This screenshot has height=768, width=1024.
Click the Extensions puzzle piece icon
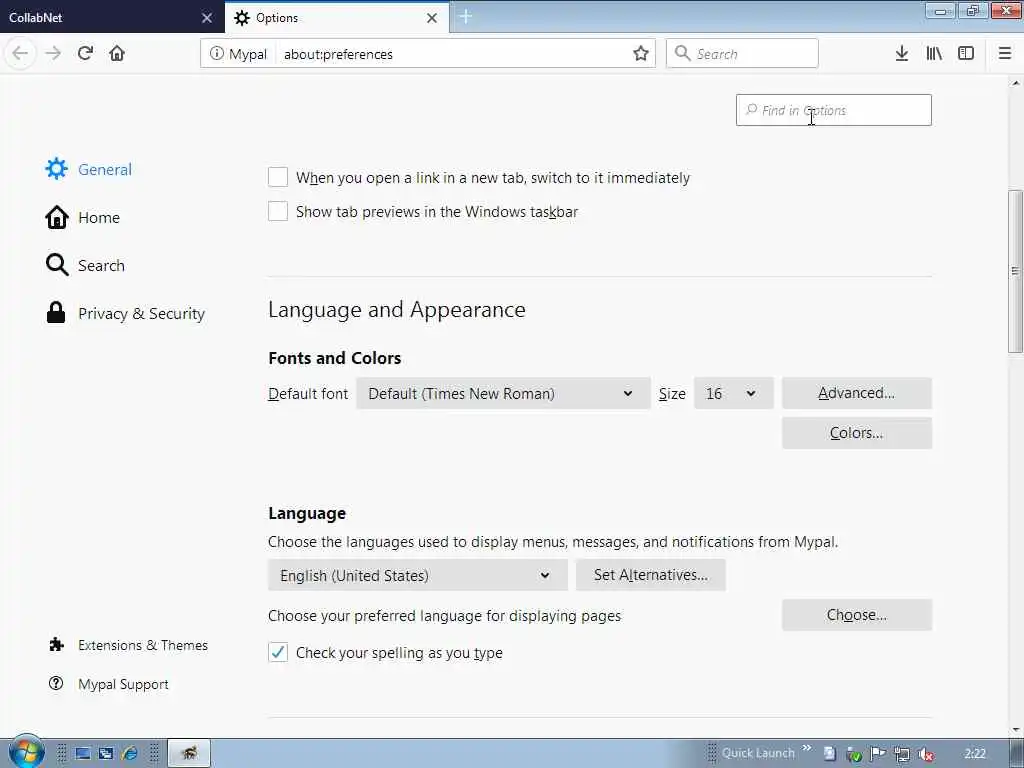pyautogui.click(x=57, y=645)
